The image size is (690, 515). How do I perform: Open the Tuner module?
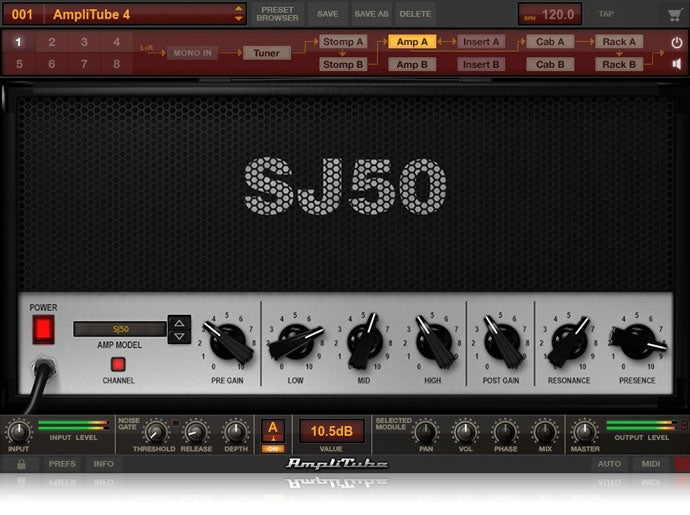coord(266,53)
